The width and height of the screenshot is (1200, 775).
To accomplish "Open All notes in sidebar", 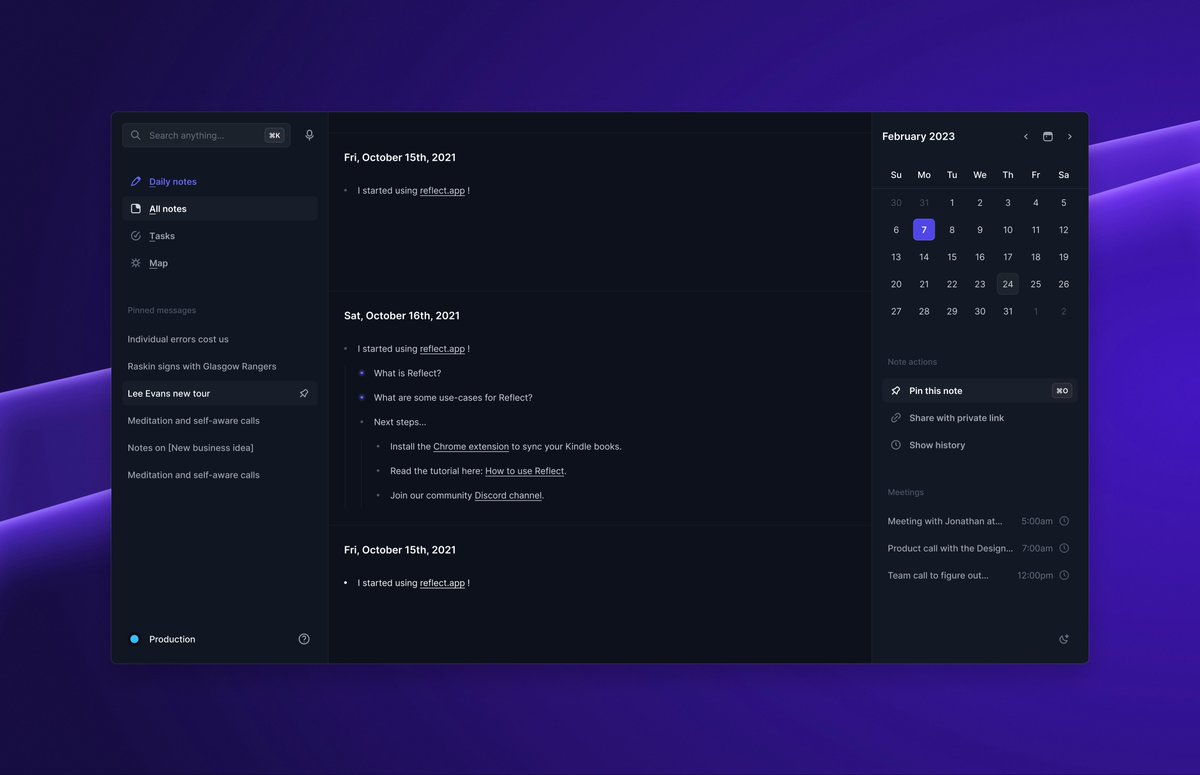I will click(x=220, y=209).
